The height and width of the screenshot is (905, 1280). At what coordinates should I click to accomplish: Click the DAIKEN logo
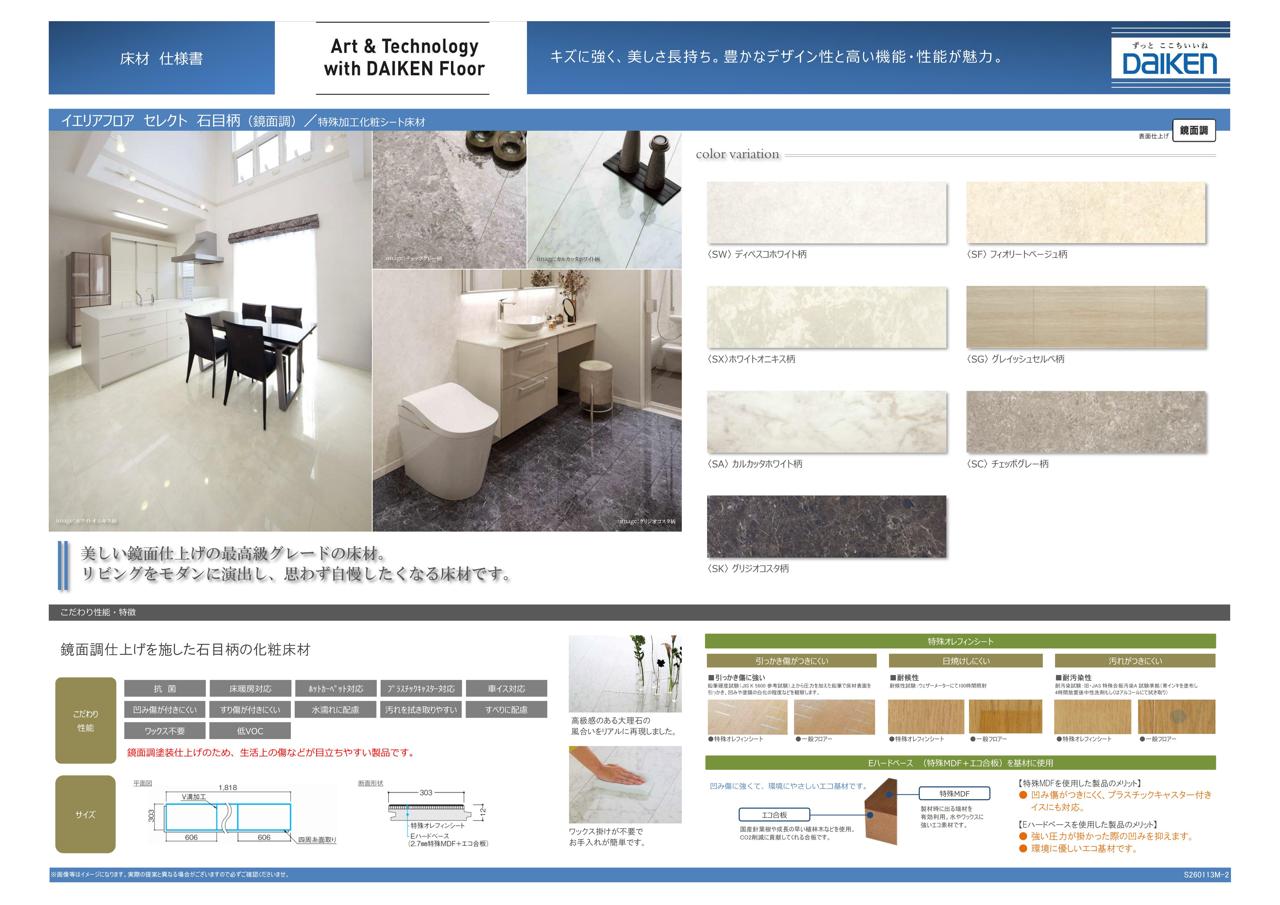[x=1169, y=59]
